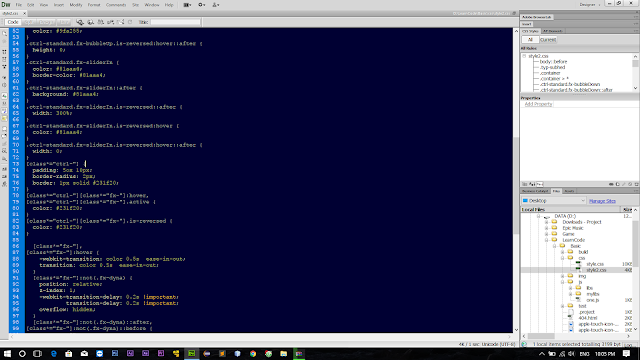
Task: Switch to Design view
Action: [x=46, y=22]
